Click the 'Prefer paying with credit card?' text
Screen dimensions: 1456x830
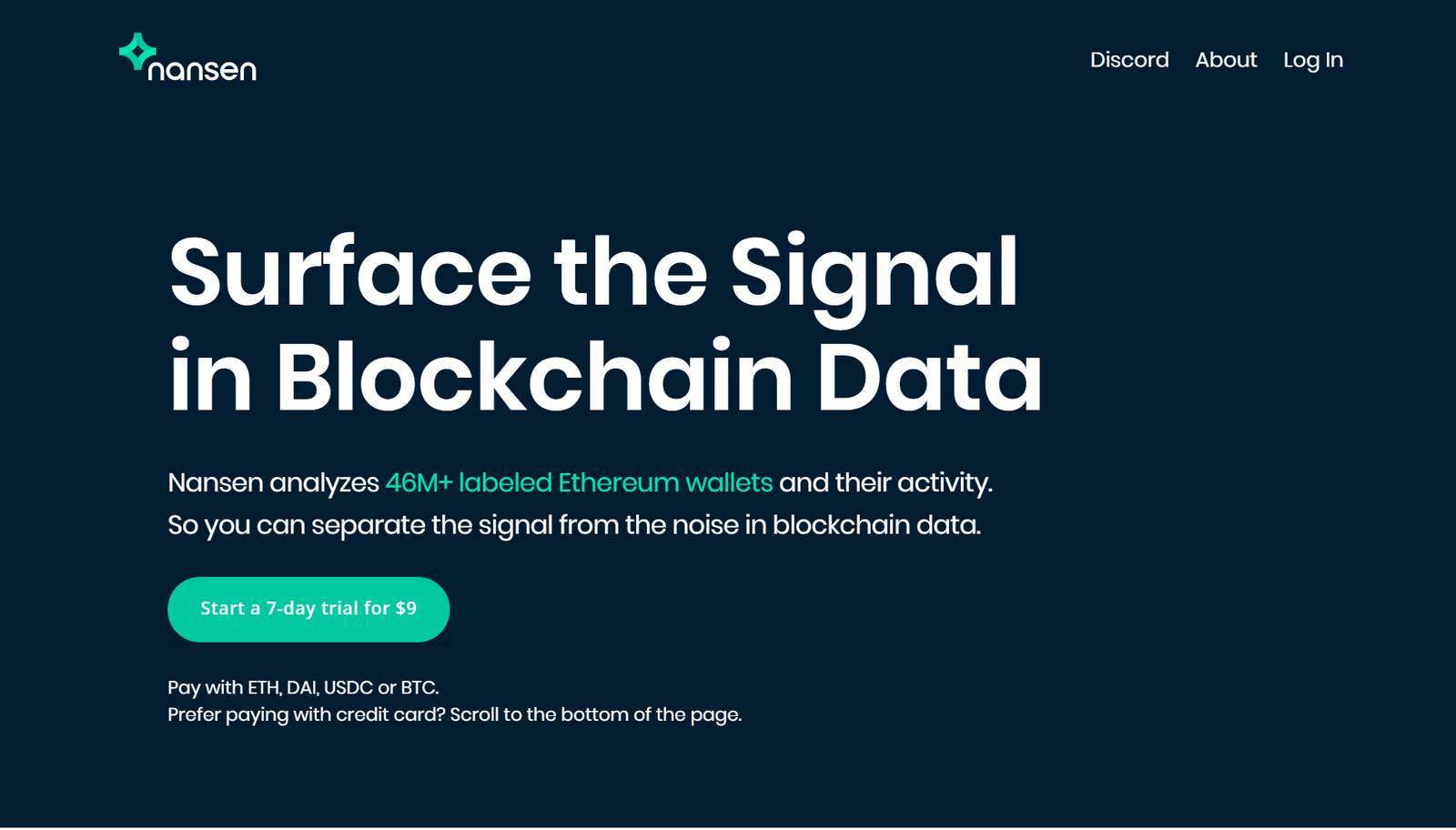(x=307, y=715)
